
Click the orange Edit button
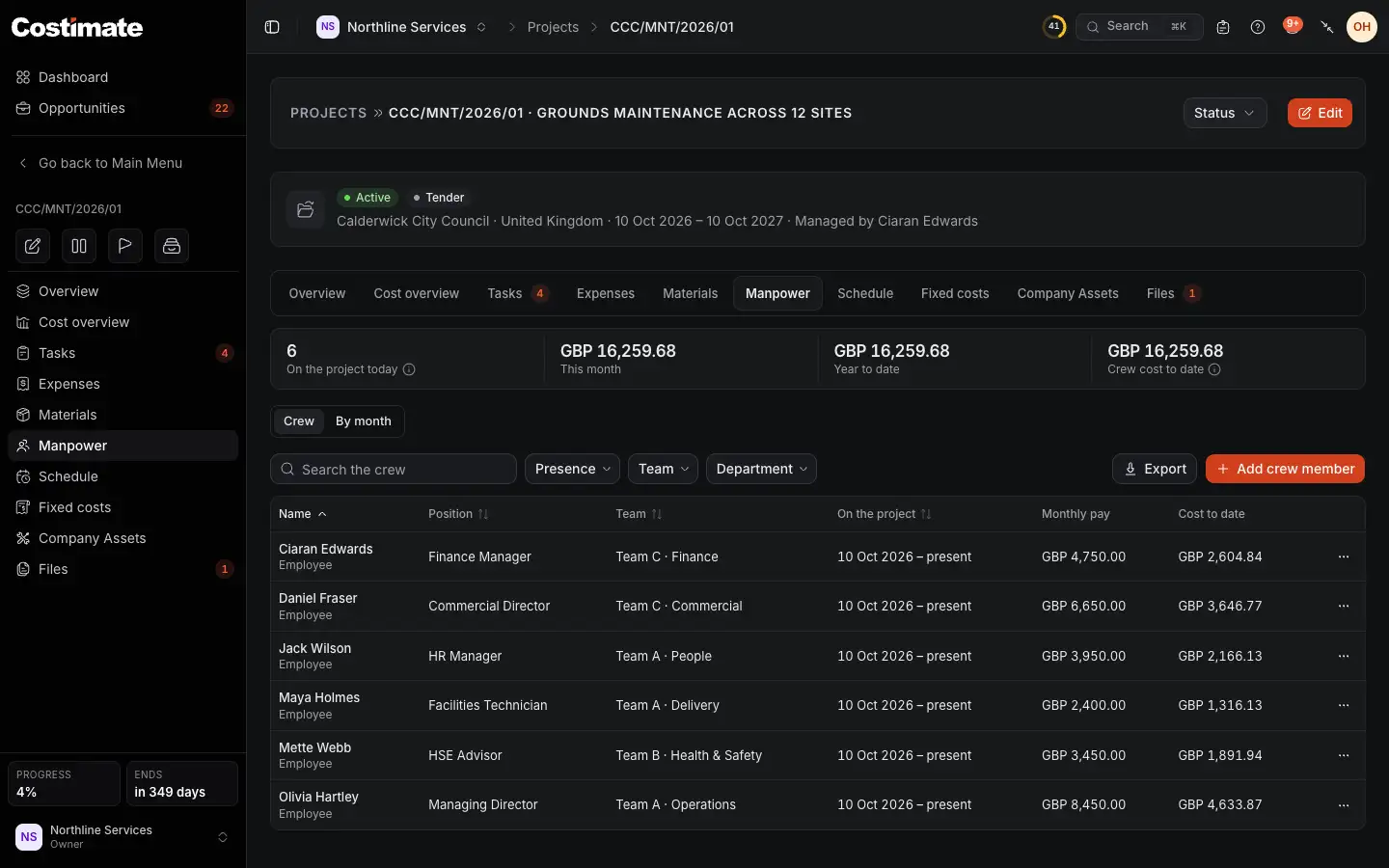[x=1320, y=113]
